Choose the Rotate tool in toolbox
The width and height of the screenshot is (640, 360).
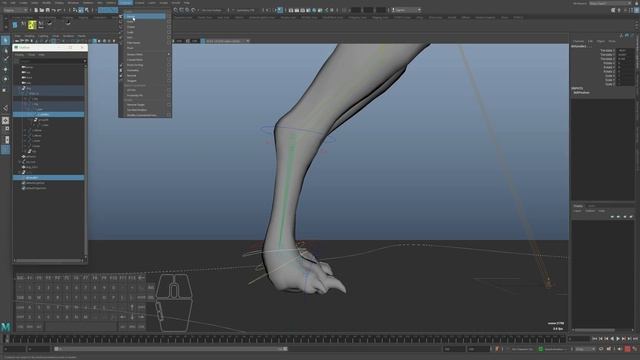(x=5, y=80)
